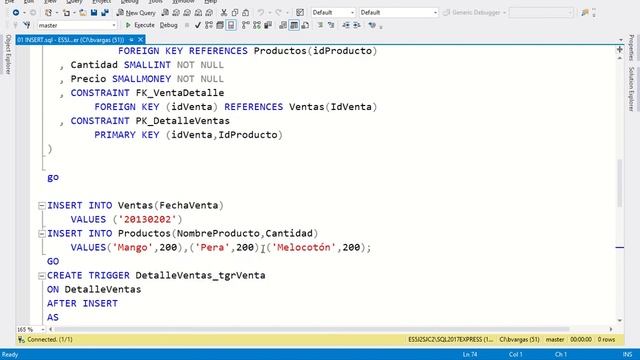Click Specify Values for Template Parameters icon
This screenshot has height=360, width=640.
pyautogui.click(x=372, y=25)
